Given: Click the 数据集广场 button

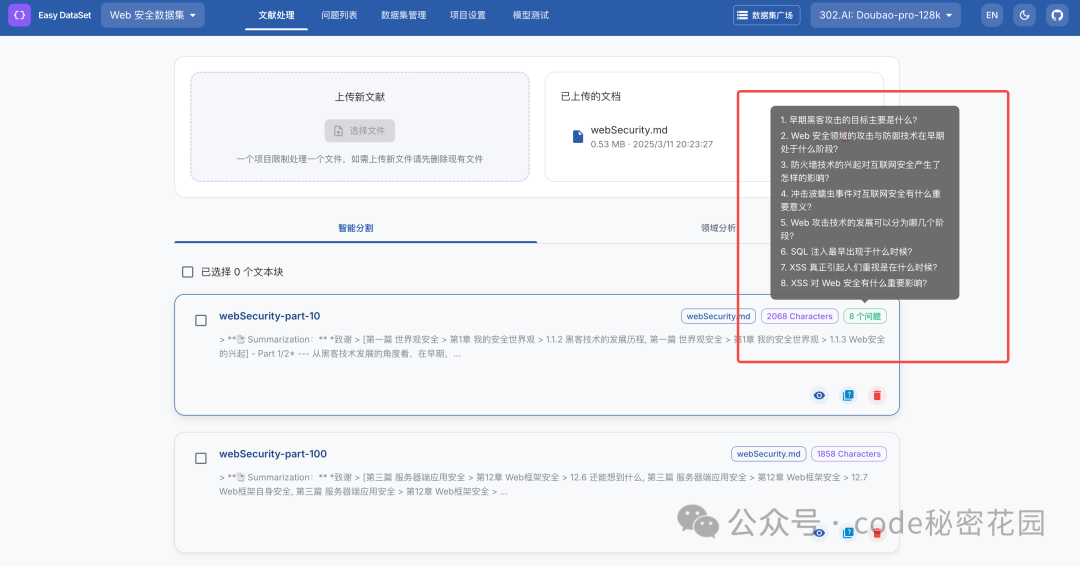Looking at the screenshot, I should pos(767,15).
